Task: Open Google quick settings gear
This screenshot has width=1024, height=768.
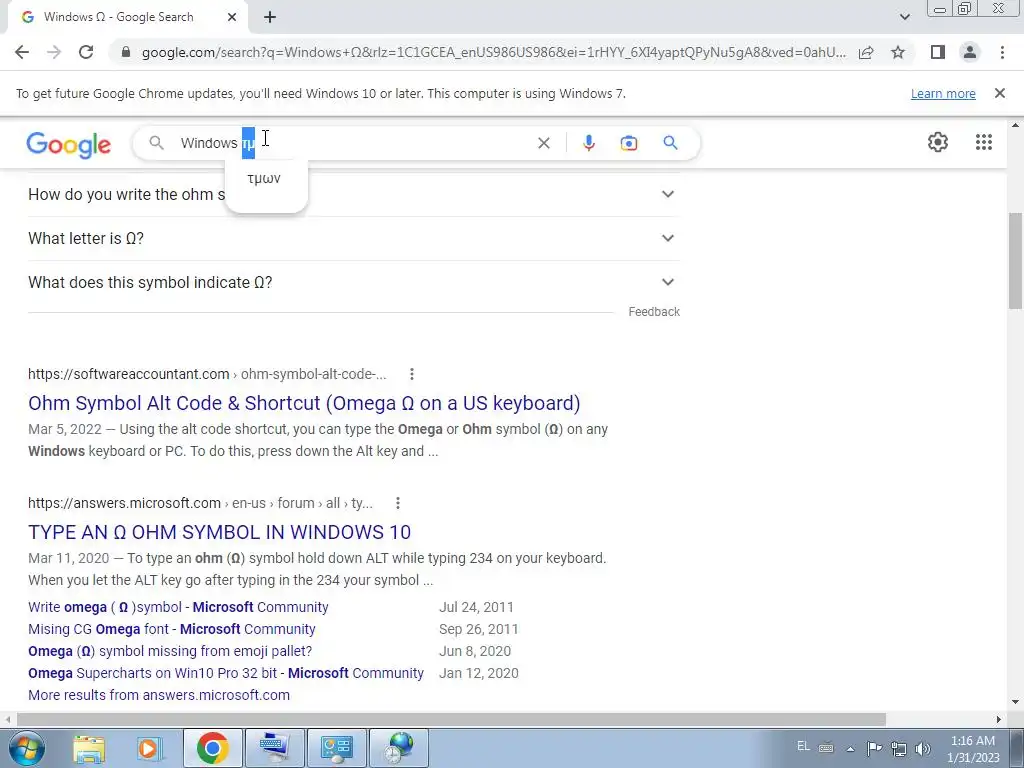Action: pos(938,142)
